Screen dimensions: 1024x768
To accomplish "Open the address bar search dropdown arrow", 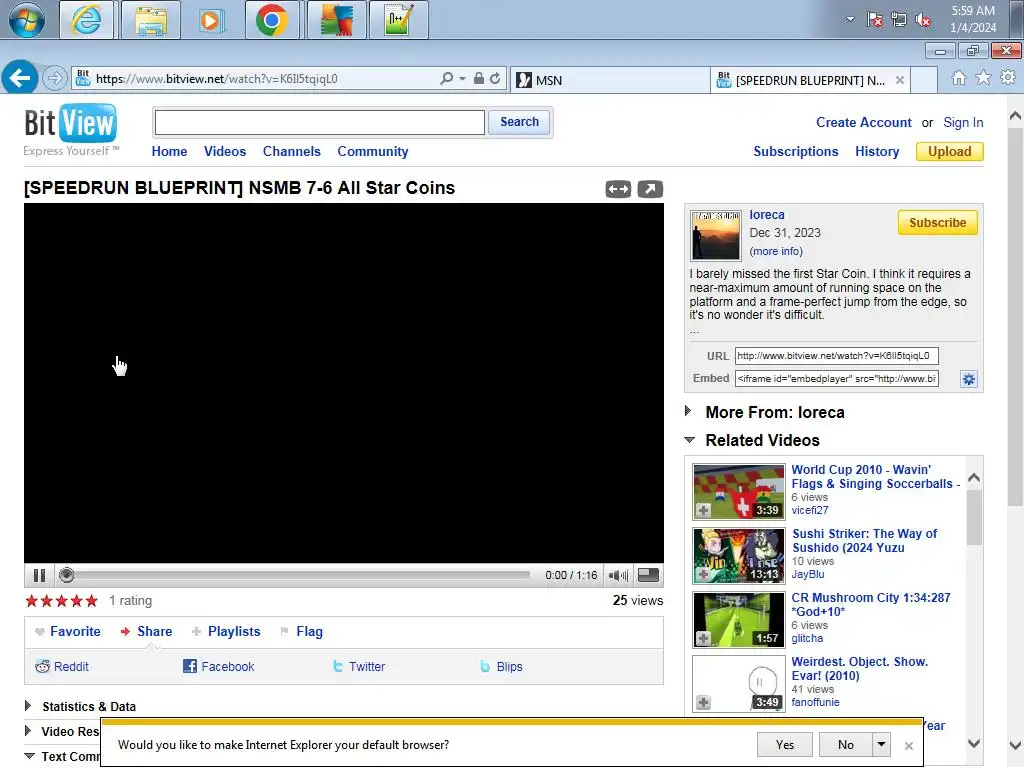I will 462,79.
